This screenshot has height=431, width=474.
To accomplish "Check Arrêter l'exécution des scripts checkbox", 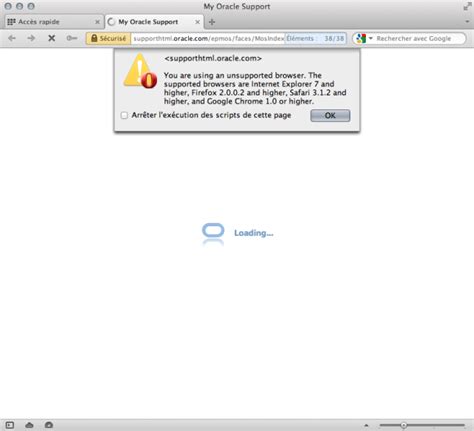I will point(124,115).
